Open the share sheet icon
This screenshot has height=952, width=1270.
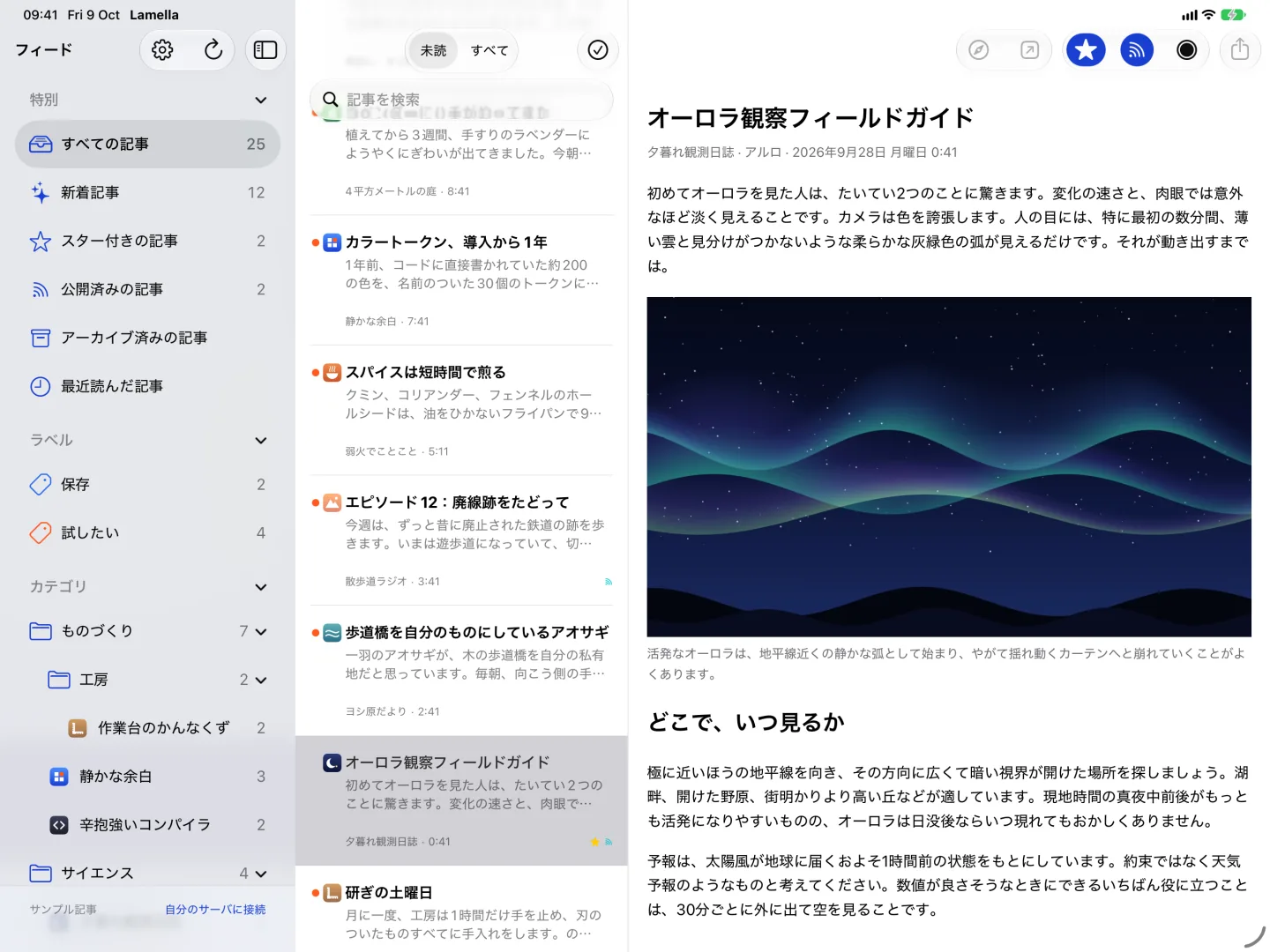[x=1240, y=50]
